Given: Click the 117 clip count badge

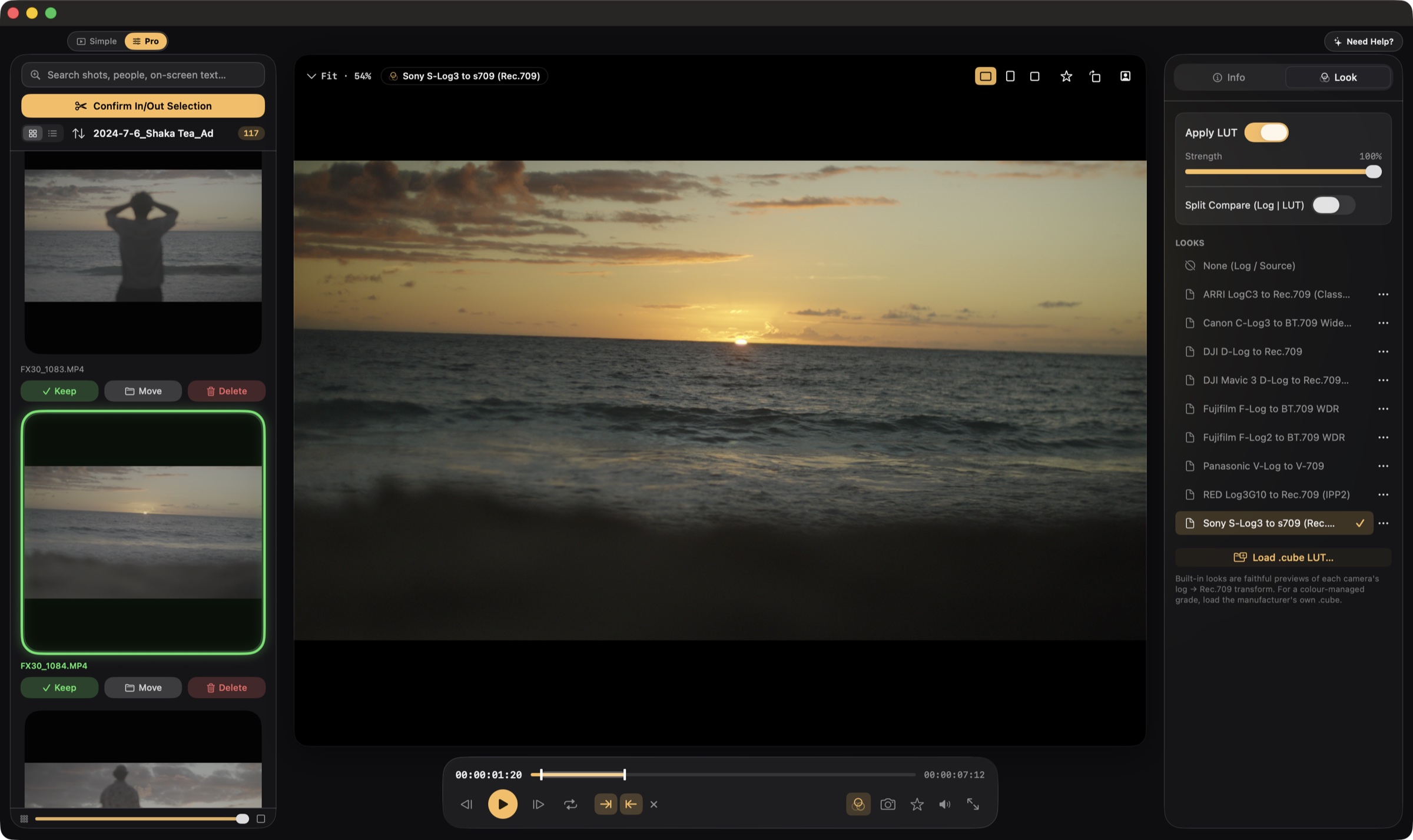Looking at the screenshot, I should [251, 134].
